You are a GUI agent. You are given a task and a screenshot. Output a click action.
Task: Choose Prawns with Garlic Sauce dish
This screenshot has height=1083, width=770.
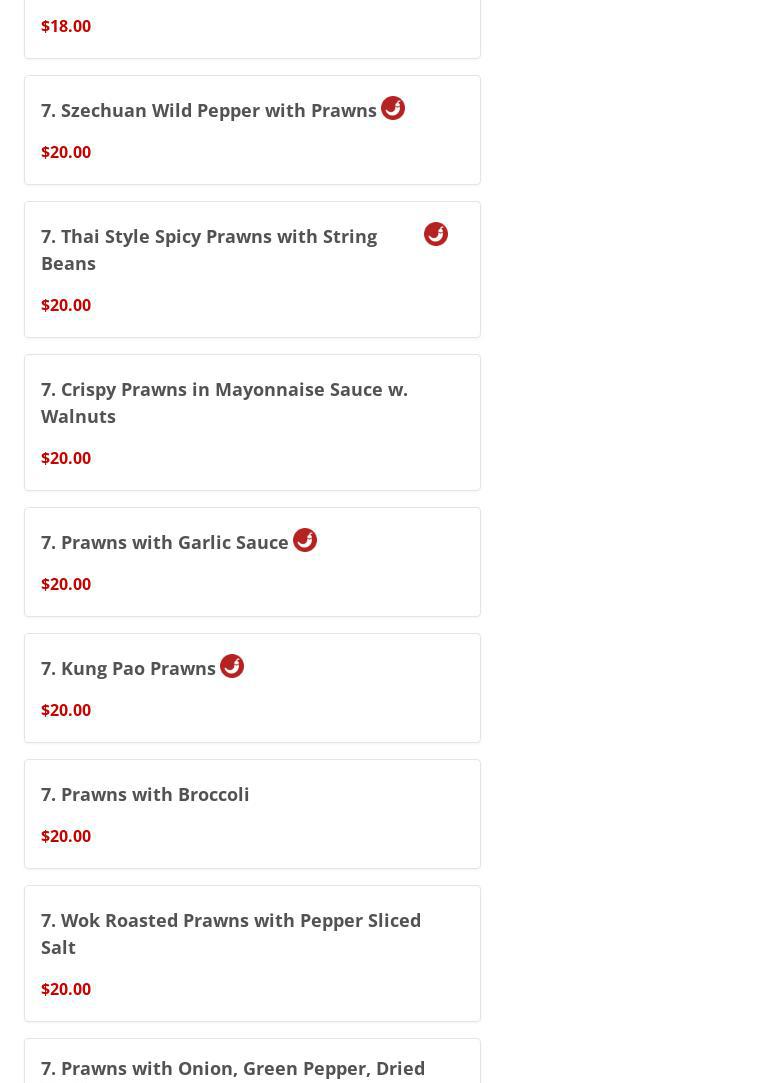(x=165, y=542)
